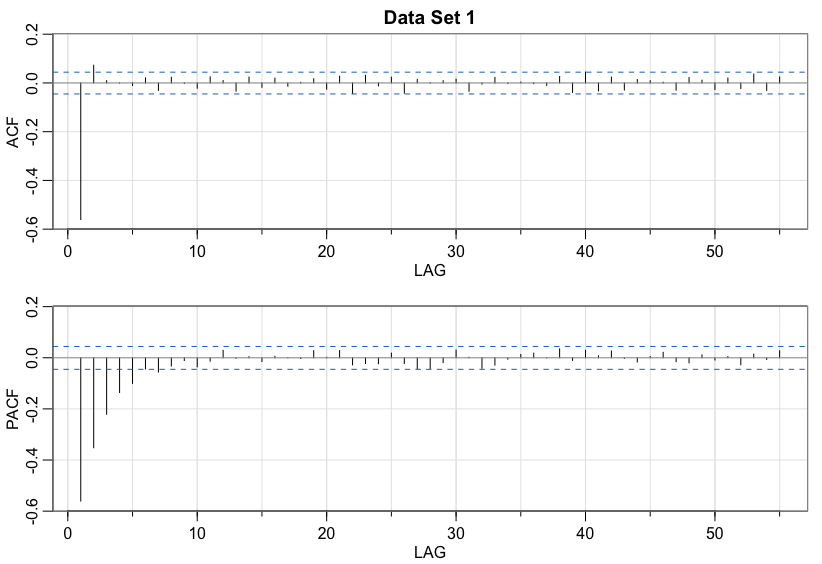
Task: Click the lag-1 spike in the PACF plot
Action: pos(80,428)
